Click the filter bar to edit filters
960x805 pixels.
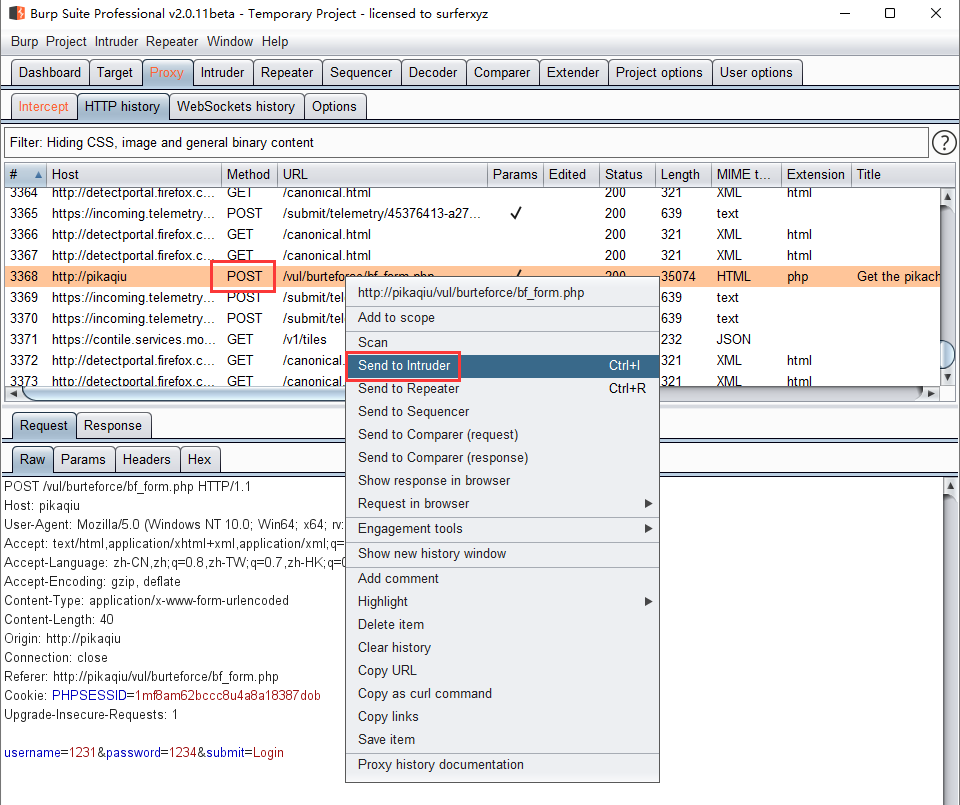point(467,143)
